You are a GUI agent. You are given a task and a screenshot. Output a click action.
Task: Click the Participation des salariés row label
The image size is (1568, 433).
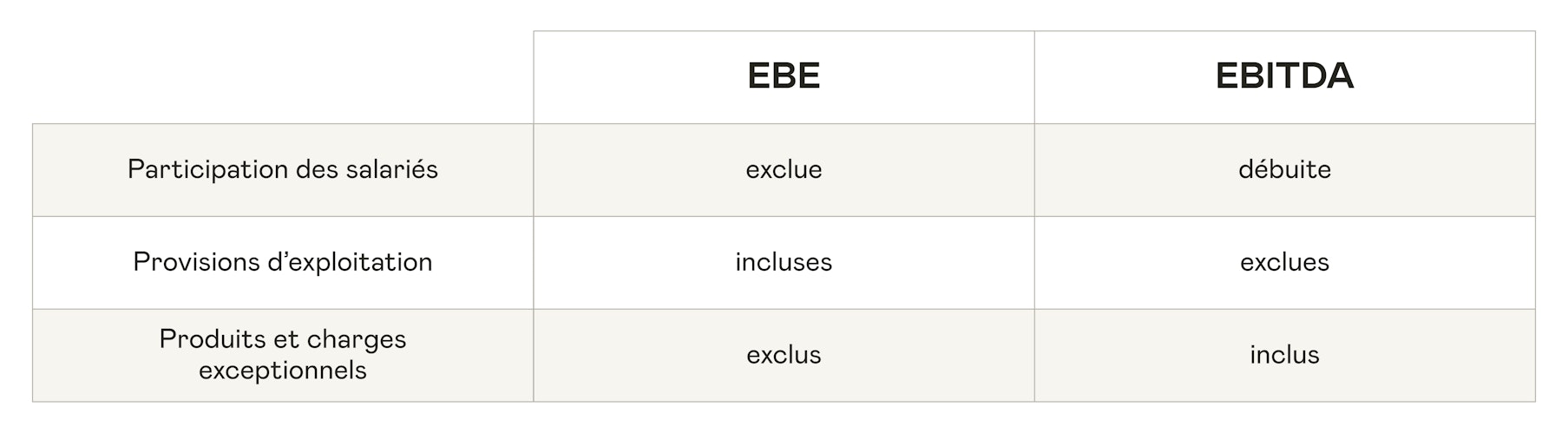point(283,169)
